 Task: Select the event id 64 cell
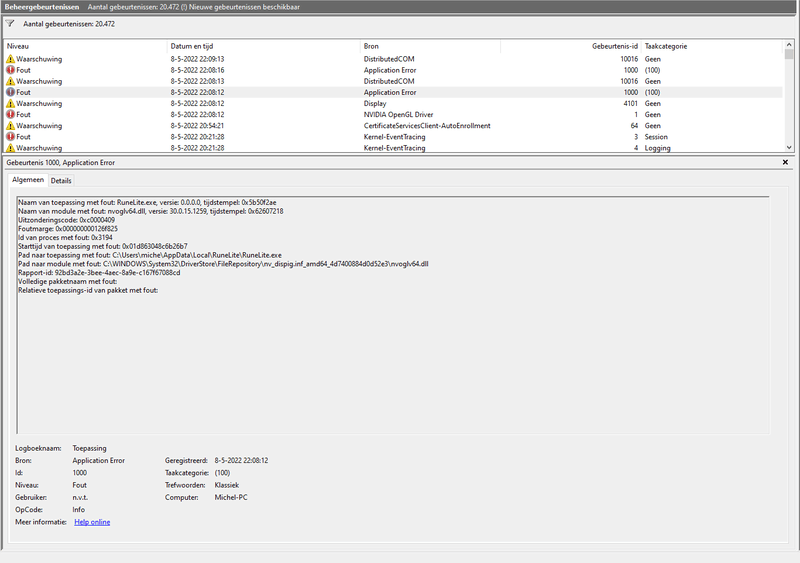pyautogui.click(x=634, y=126)
